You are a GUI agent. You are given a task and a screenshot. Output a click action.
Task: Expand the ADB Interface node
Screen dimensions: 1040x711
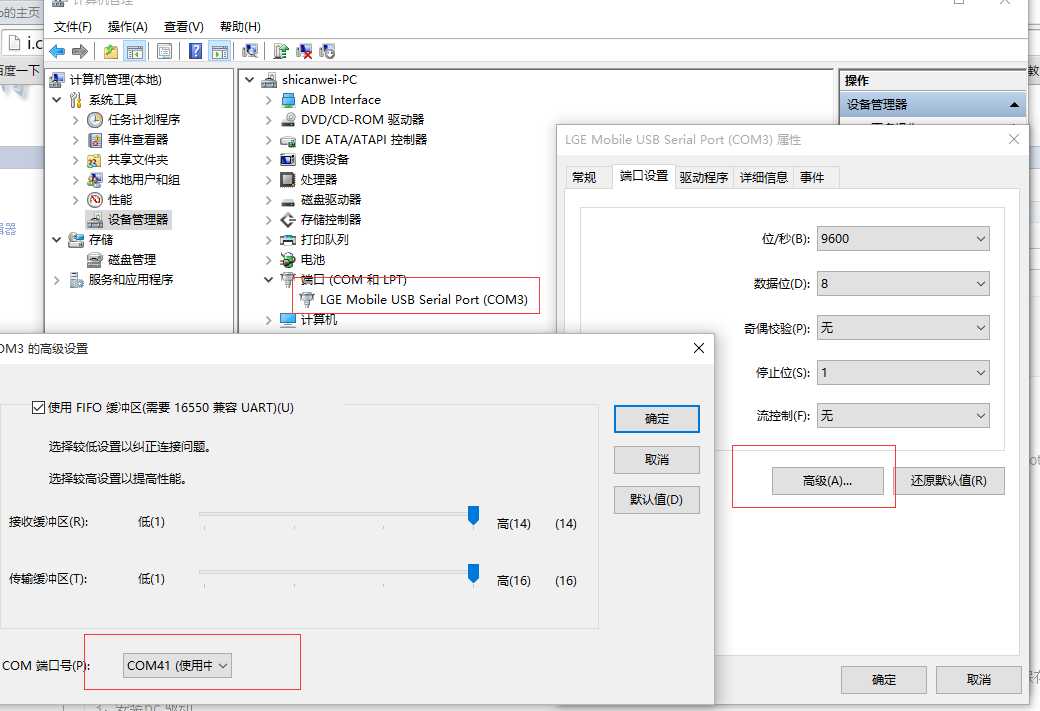269,99
